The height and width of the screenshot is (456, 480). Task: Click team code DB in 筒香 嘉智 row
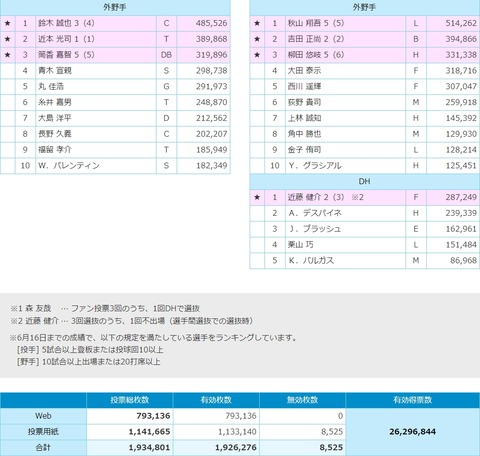point(166,55)
